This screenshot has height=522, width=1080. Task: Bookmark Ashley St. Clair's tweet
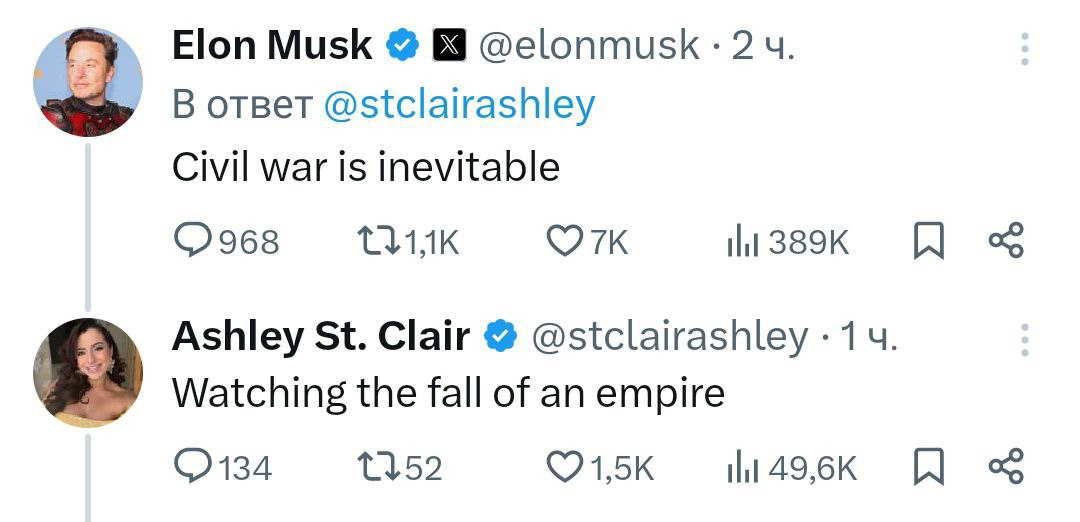point(929,467)
